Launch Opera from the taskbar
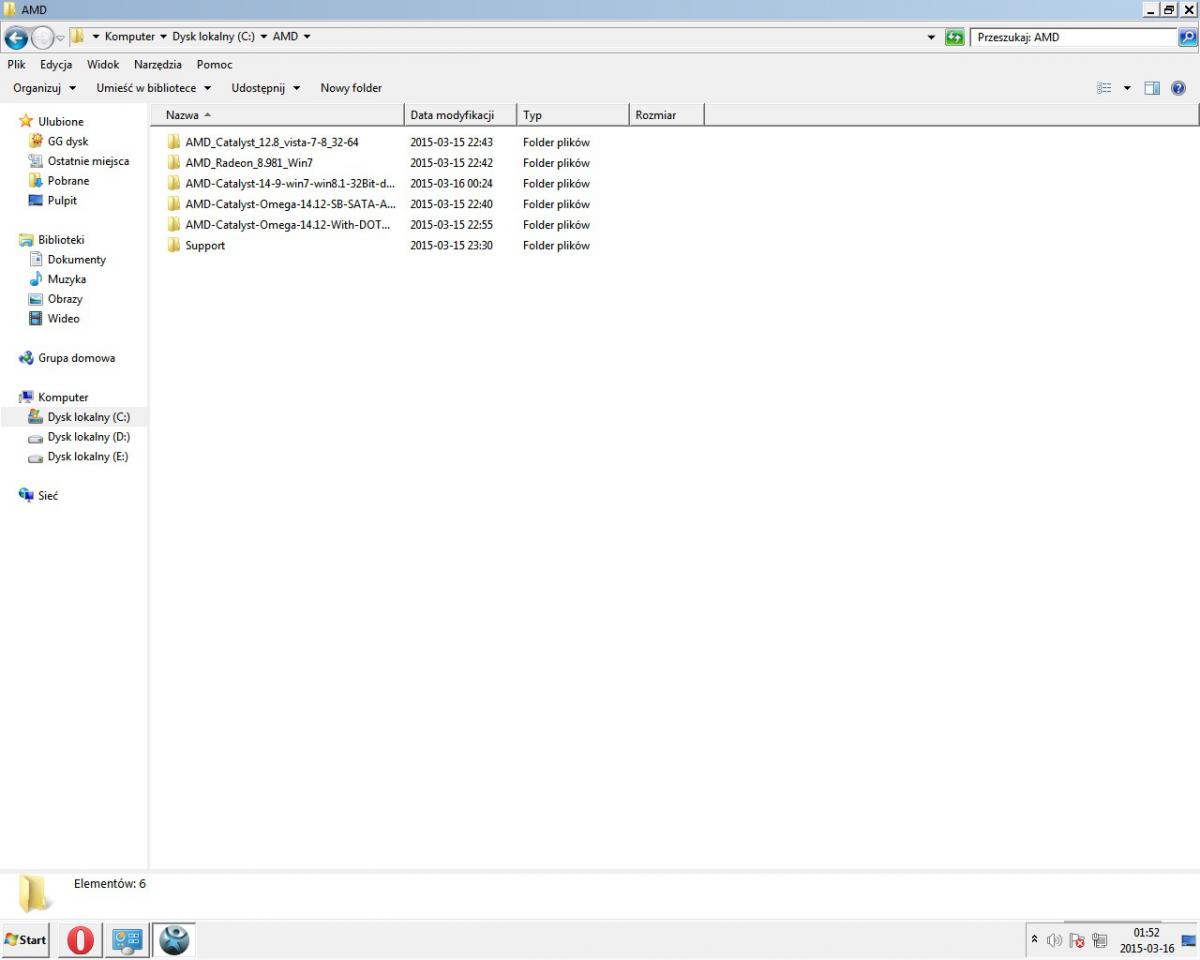 80,939
